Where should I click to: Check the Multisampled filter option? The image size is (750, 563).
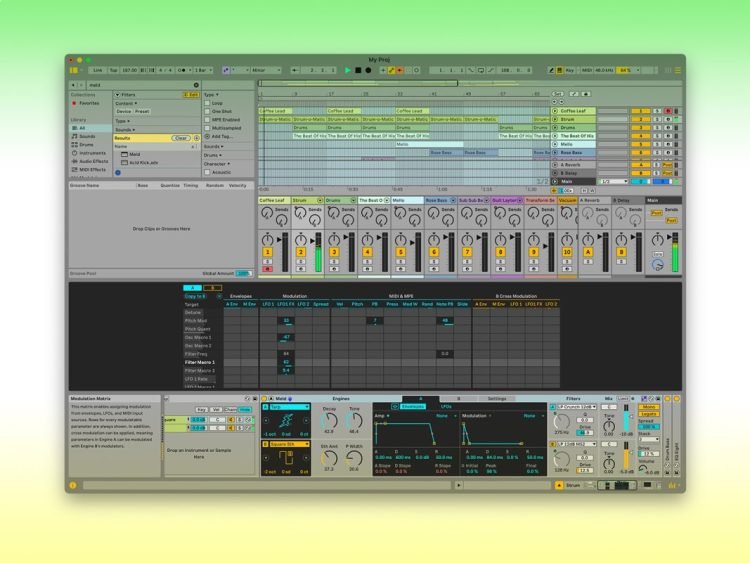click(208, 128)
